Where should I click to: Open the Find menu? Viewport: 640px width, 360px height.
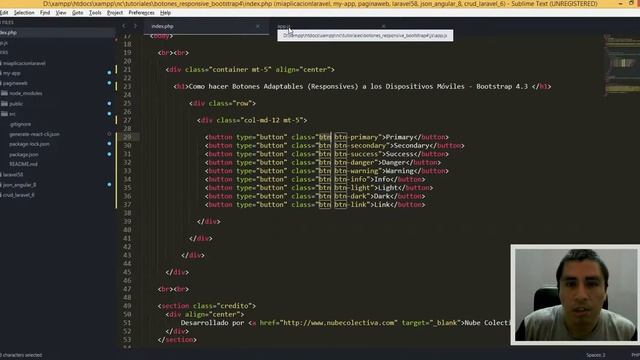click(x=45, y=13)
